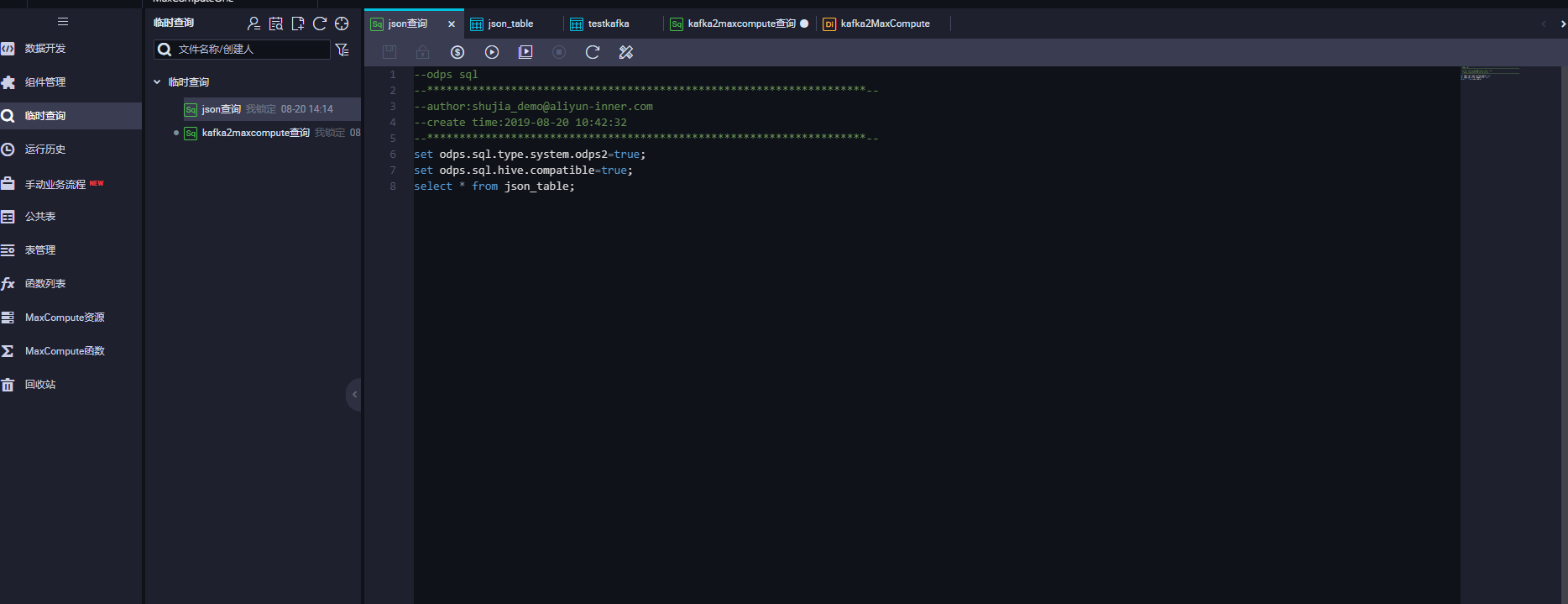The height and width of the screenshot is (604, 1568).
Task: Click the new file icon in the query panel
Action: [298, 24]
